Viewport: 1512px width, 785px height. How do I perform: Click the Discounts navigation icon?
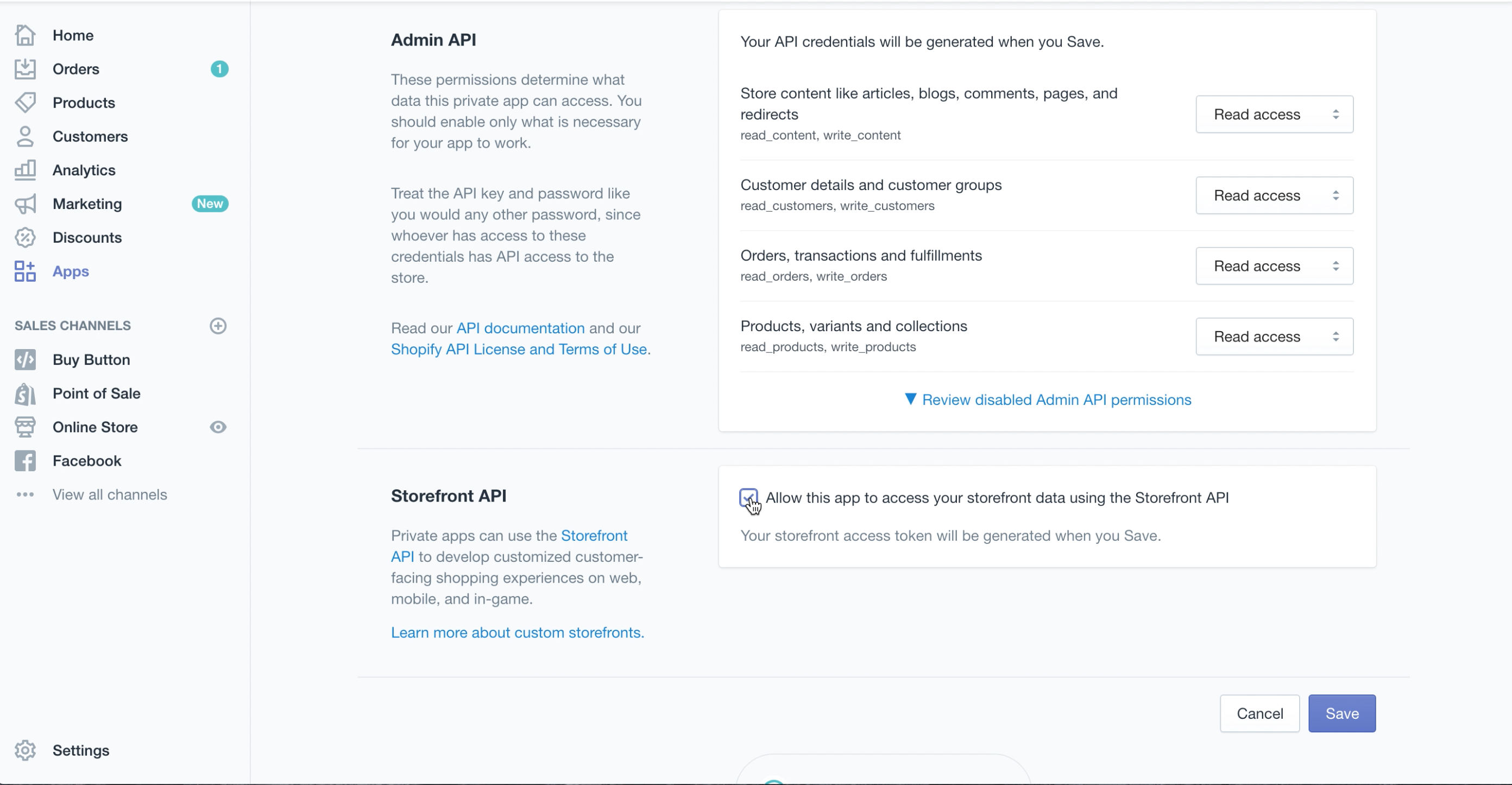26,237
